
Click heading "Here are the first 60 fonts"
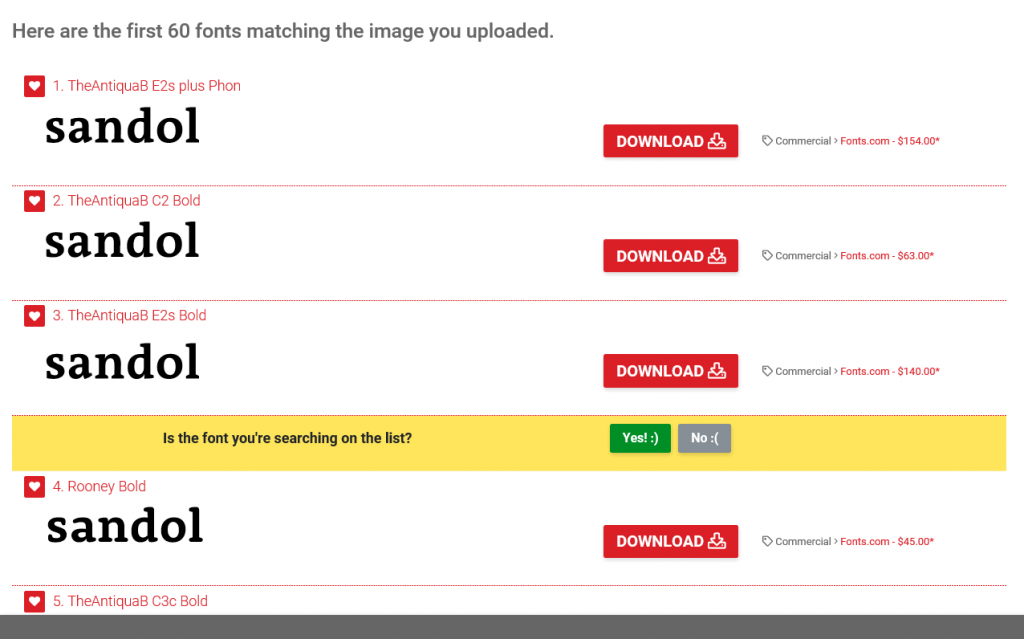[x=283, y=31]
